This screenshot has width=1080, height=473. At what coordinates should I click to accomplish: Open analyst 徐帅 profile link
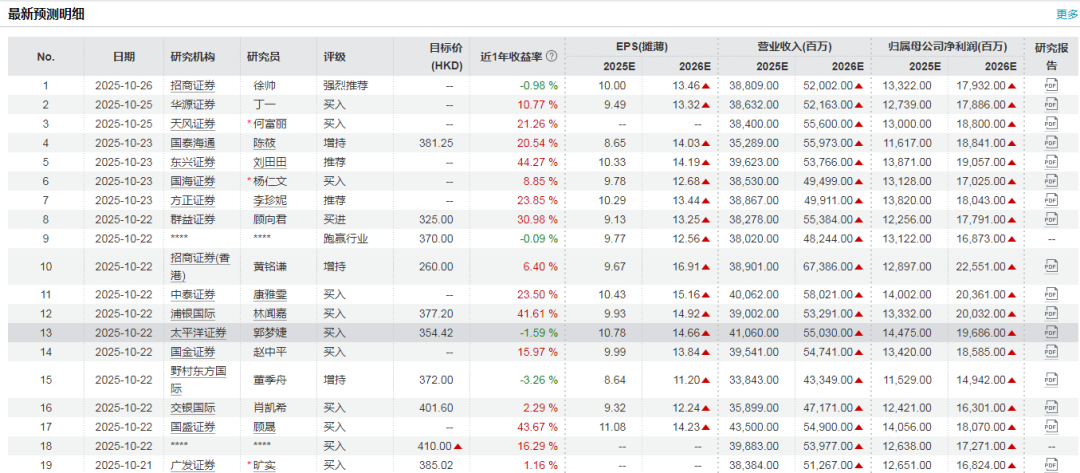tap(264, 85)
